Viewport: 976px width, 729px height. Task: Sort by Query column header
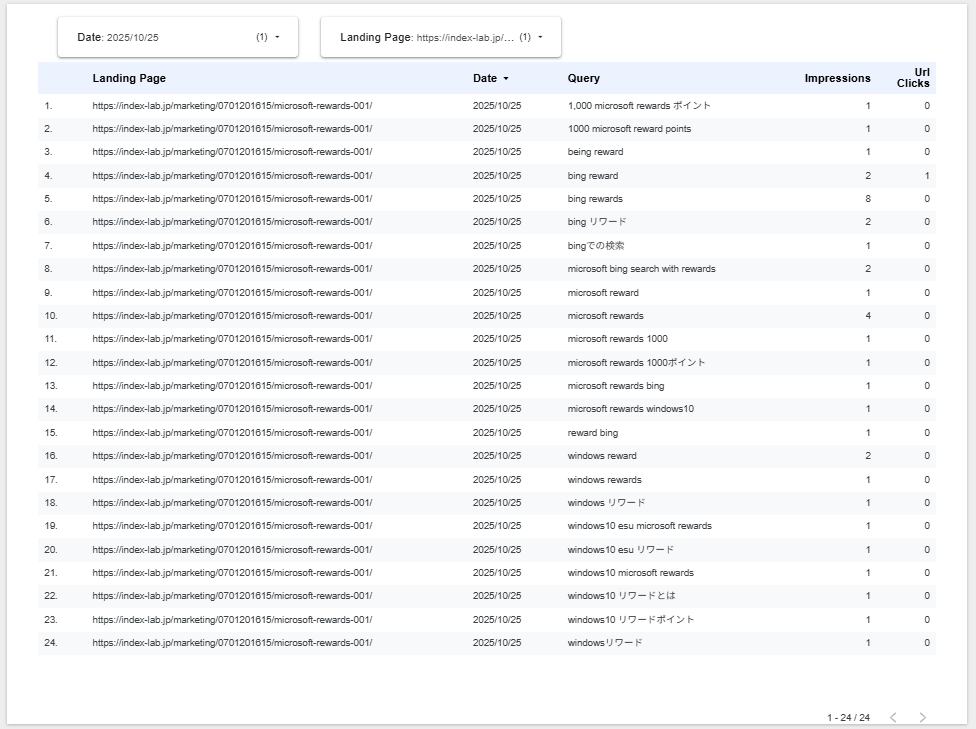(583, 78)
